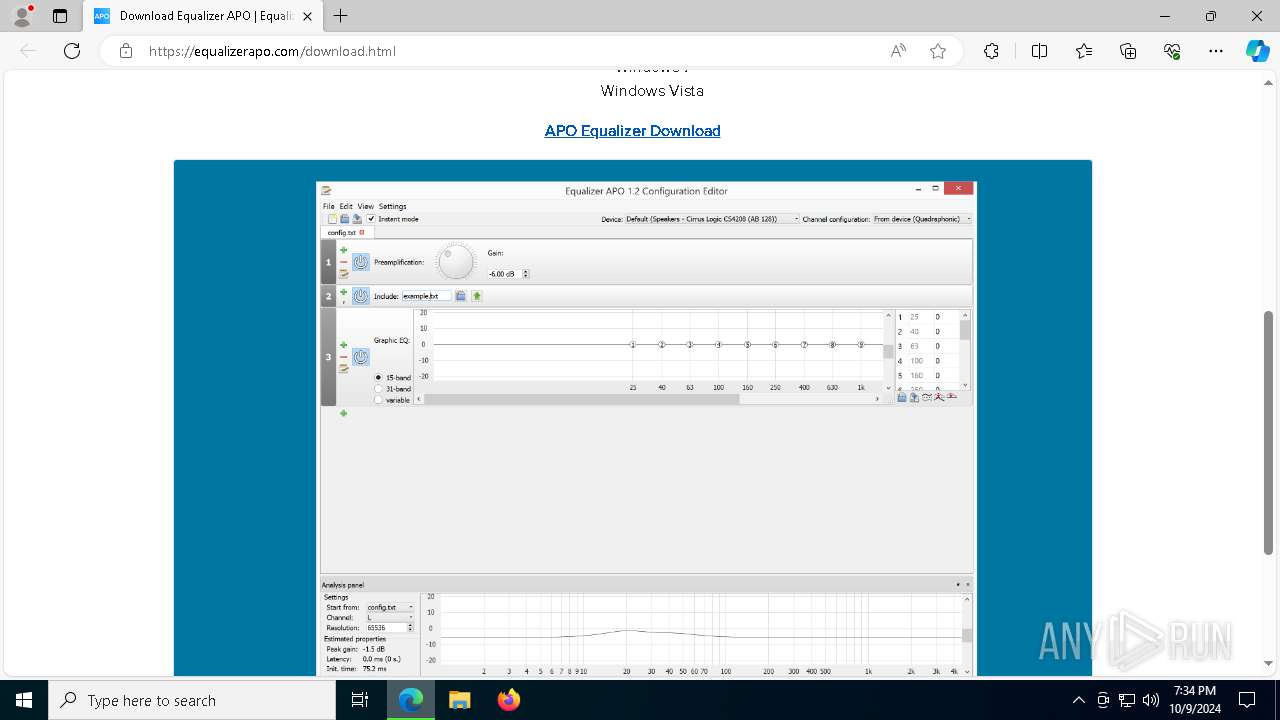The image size is (1280, 720).
Task: Open the Channel configuration dropdown
Action: [921, 219]
